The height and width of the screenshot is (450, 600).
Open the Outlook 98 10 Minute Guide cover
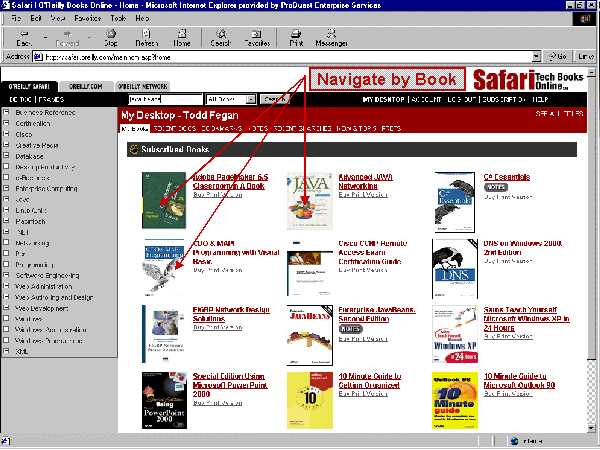tap(455, 401)
